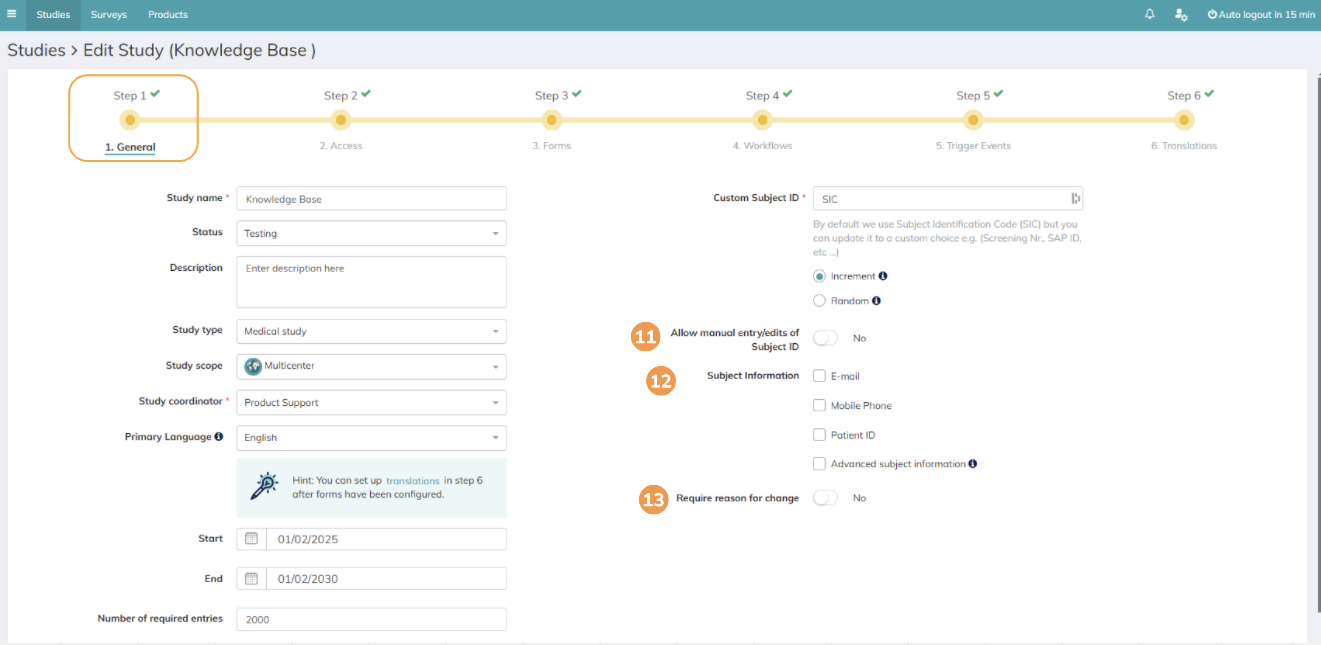Toggle Require reason for change switch
This screenshot has height=645, width=1321.
pos(826,498)
